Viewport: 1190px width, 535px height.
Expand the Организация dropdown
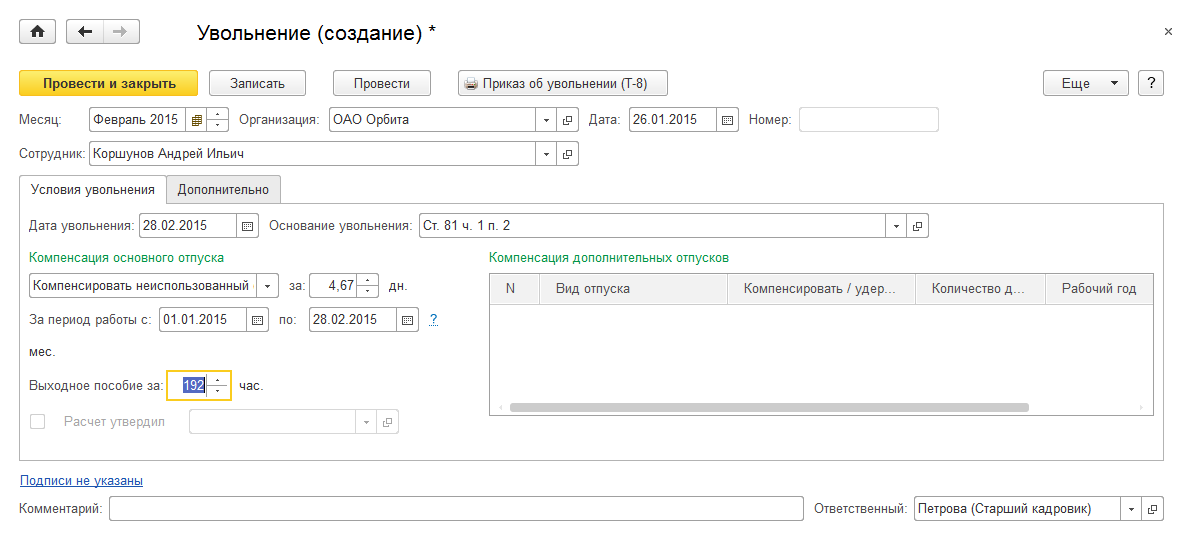[x=547, y=120]
